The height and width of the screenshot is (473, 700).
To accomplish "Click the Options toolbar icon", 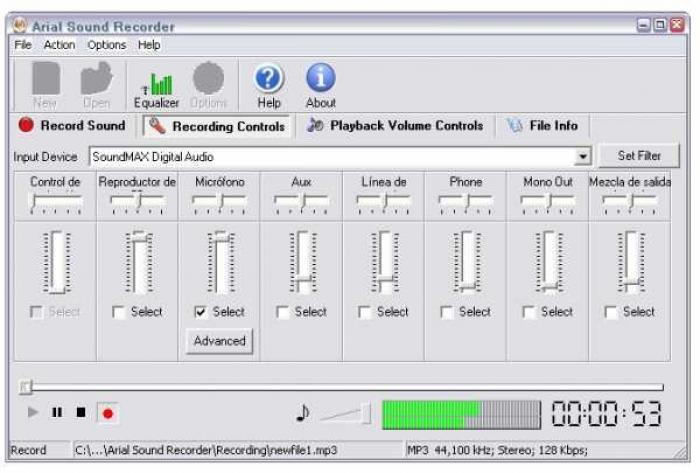I will 208,85.
